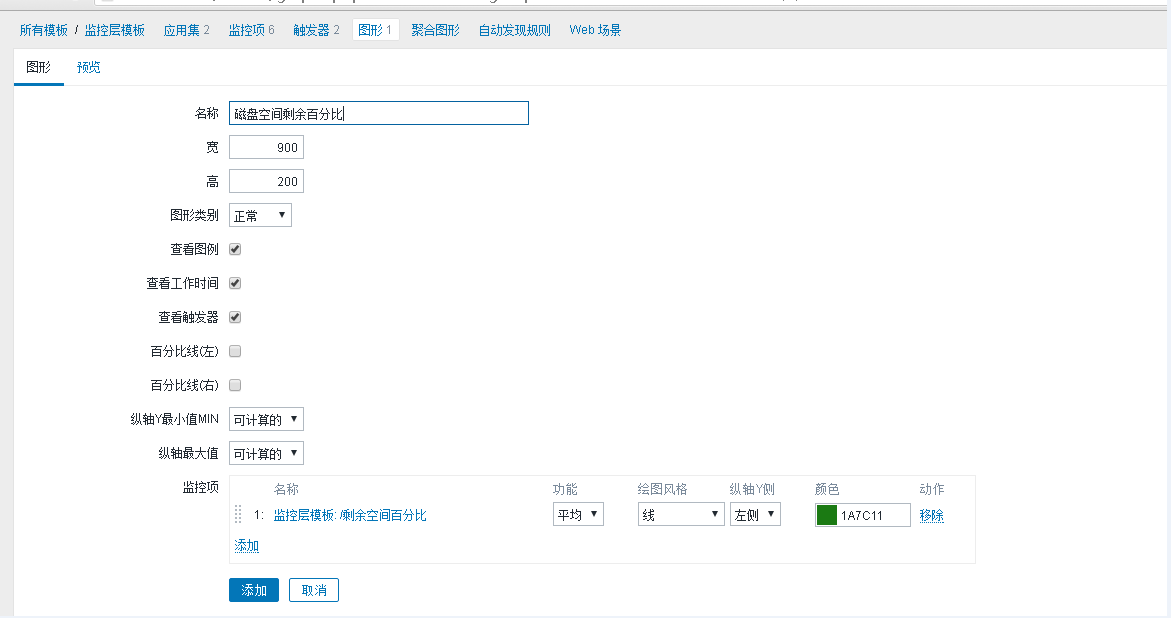Open the 聚合图形 tab
The image size is (1171, 618).
point(435,30)
